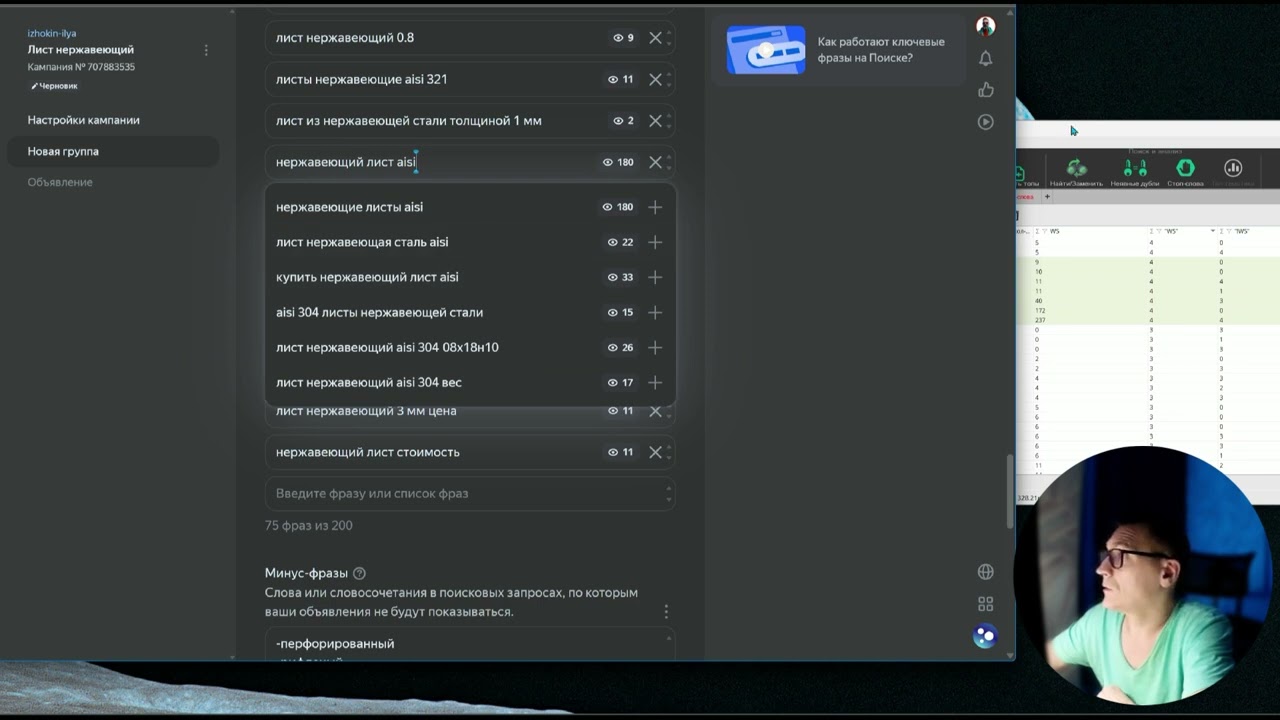The image size is (1280, 720).
Task: Remove phrase 'нержавеющий лист стоимость'
Action: pyautogui.click(x=655, y=452)
